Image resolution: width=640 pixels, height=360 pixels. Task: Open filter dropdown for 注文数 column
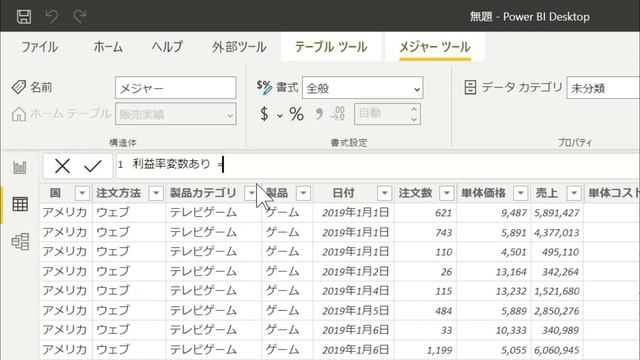(447, 193)
